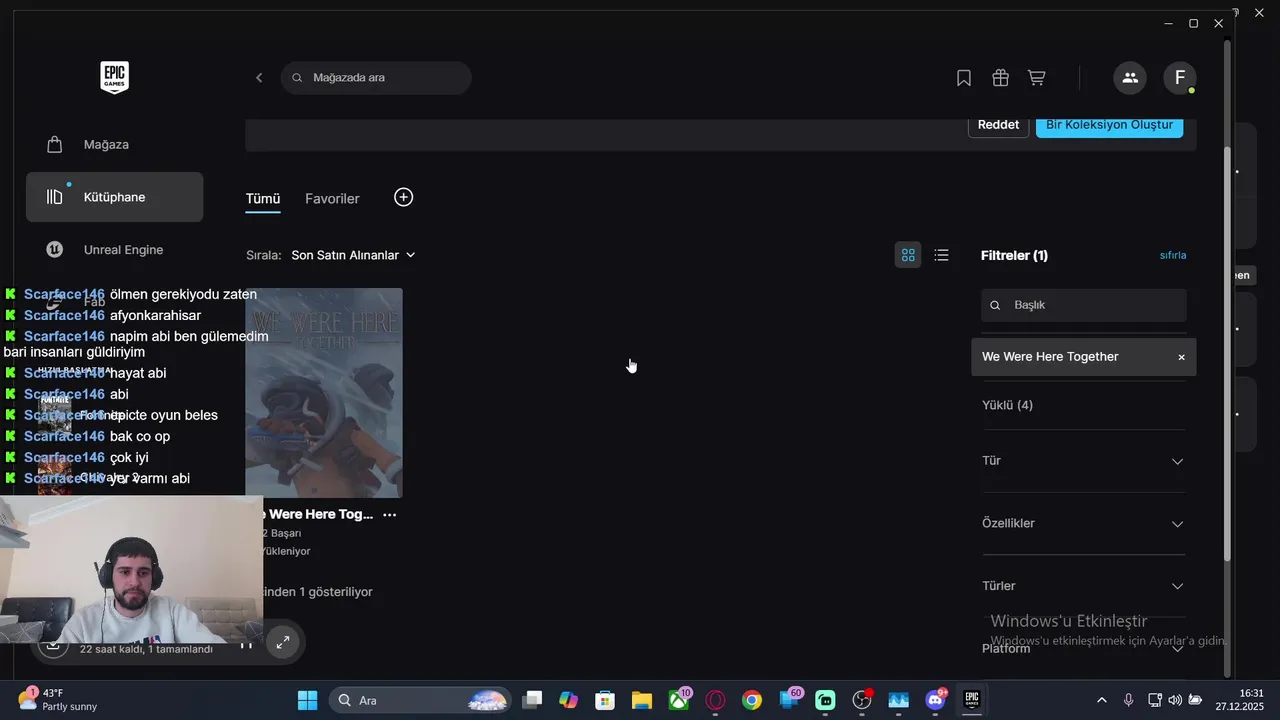Expand the Türler filter section
1280x720 pixels.
pos(1084,586)
